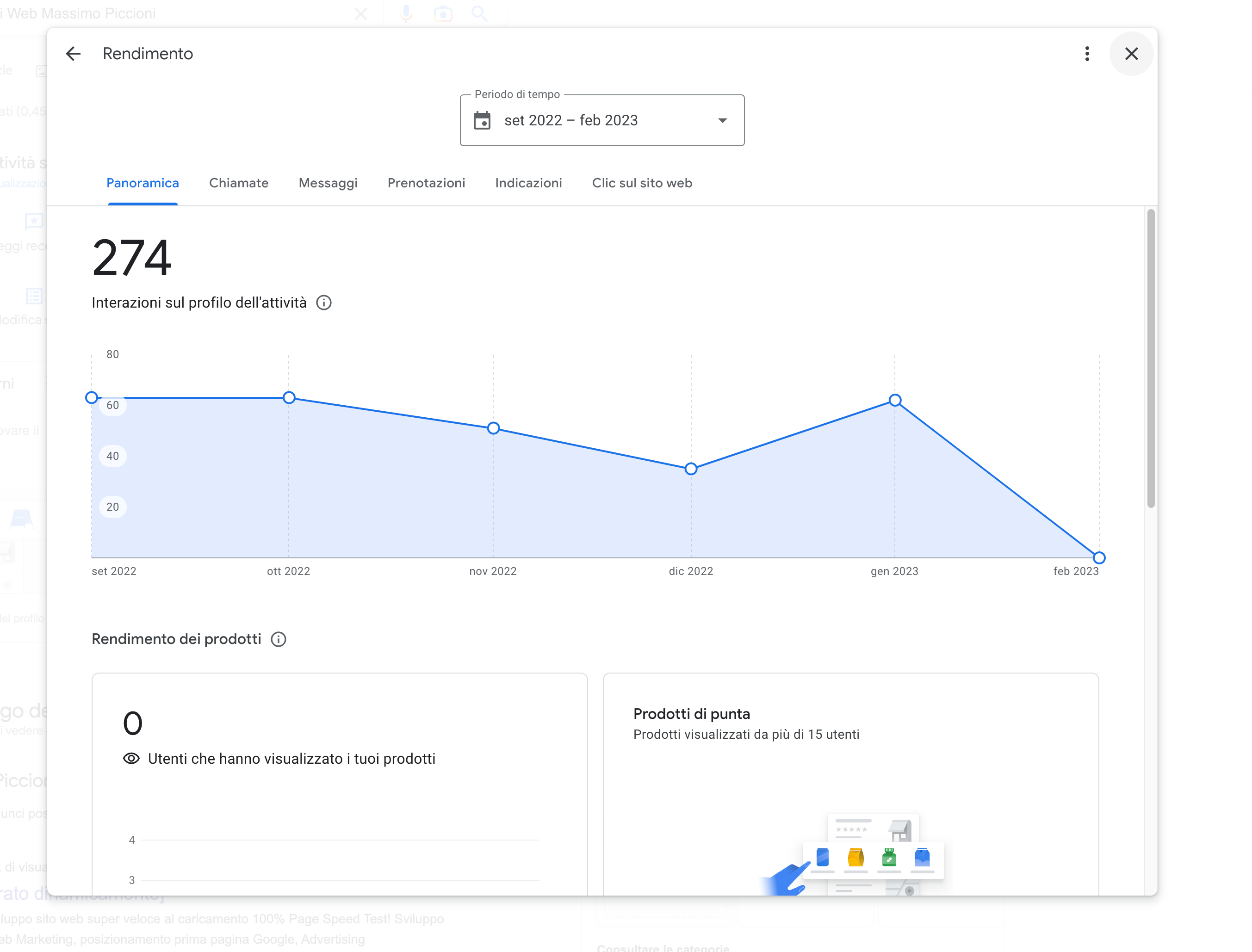Clear the background search field with X
Image resolution: width=1252 pixels, height=952 pixels.
tap(360, 13)
